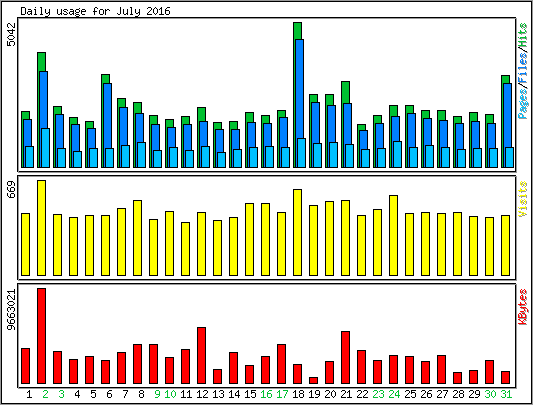Click the red KBytes bar for day 21

coord(345,357)
